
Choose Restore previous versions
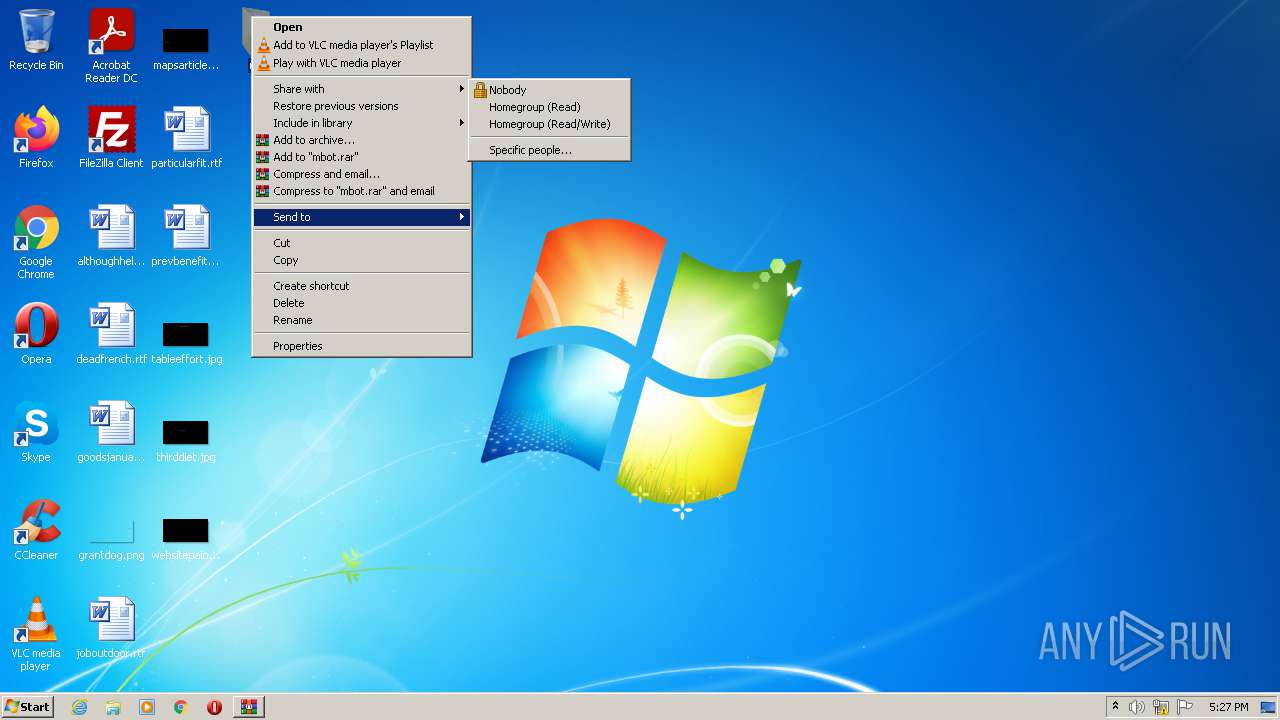click(x=362, y=106)
